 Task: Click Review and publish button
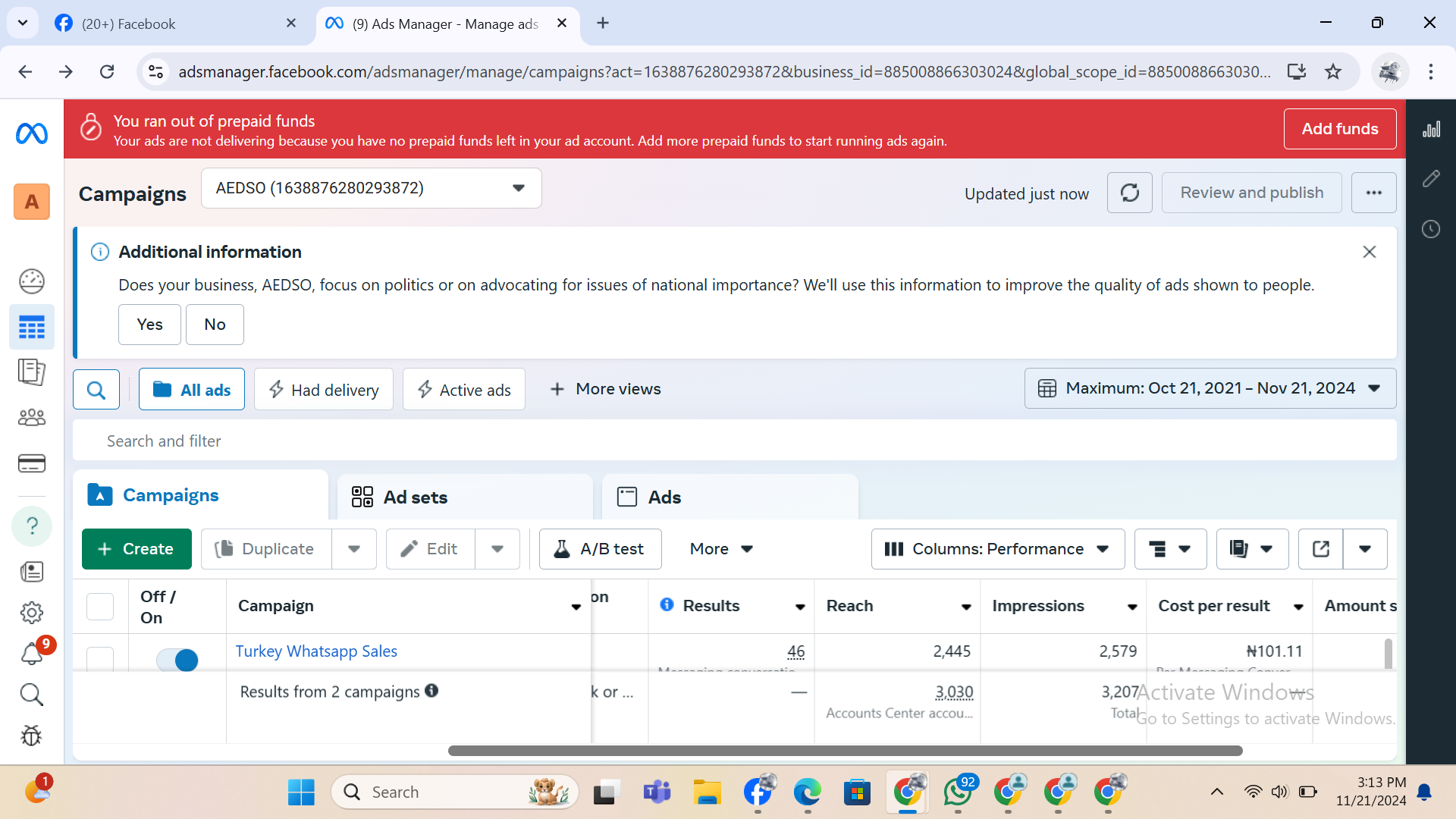click(x=1252, y=193)
